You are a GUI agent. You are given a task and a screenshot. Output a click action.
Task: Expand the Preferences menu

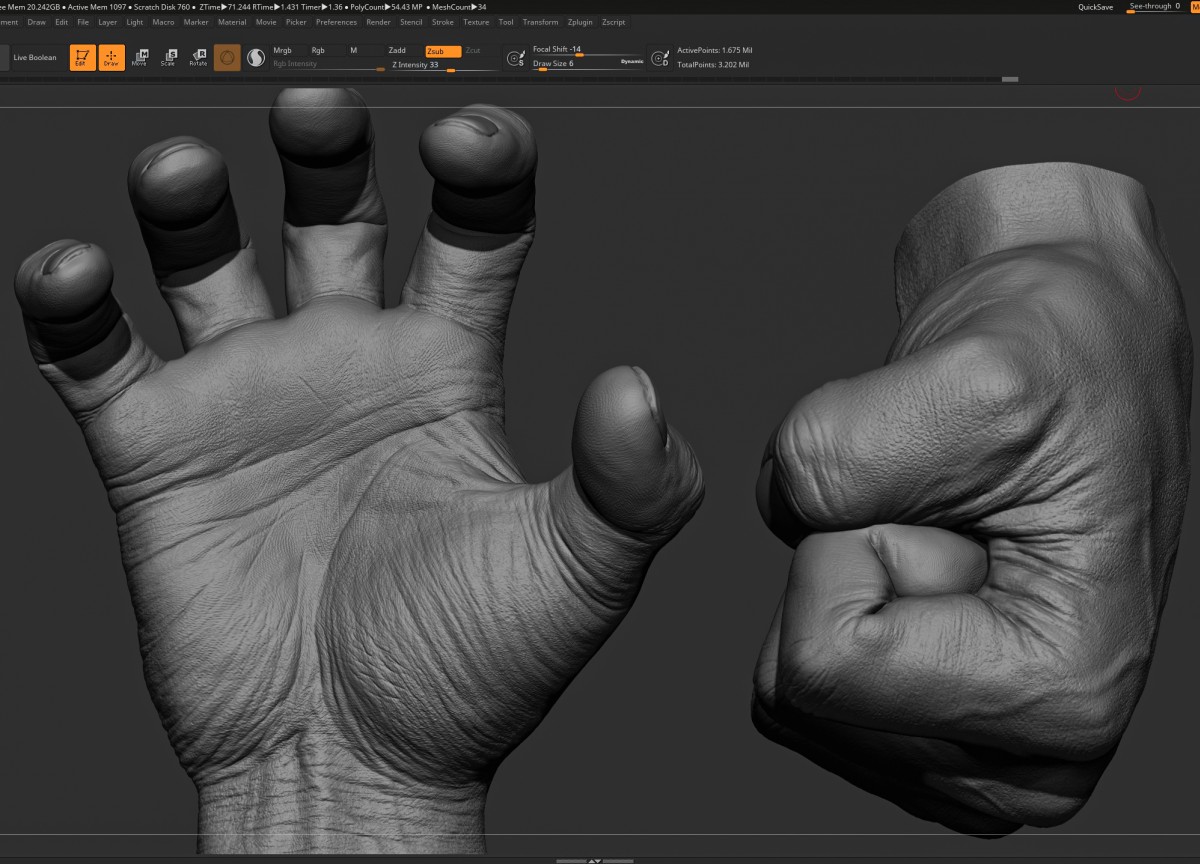(336, 22)
